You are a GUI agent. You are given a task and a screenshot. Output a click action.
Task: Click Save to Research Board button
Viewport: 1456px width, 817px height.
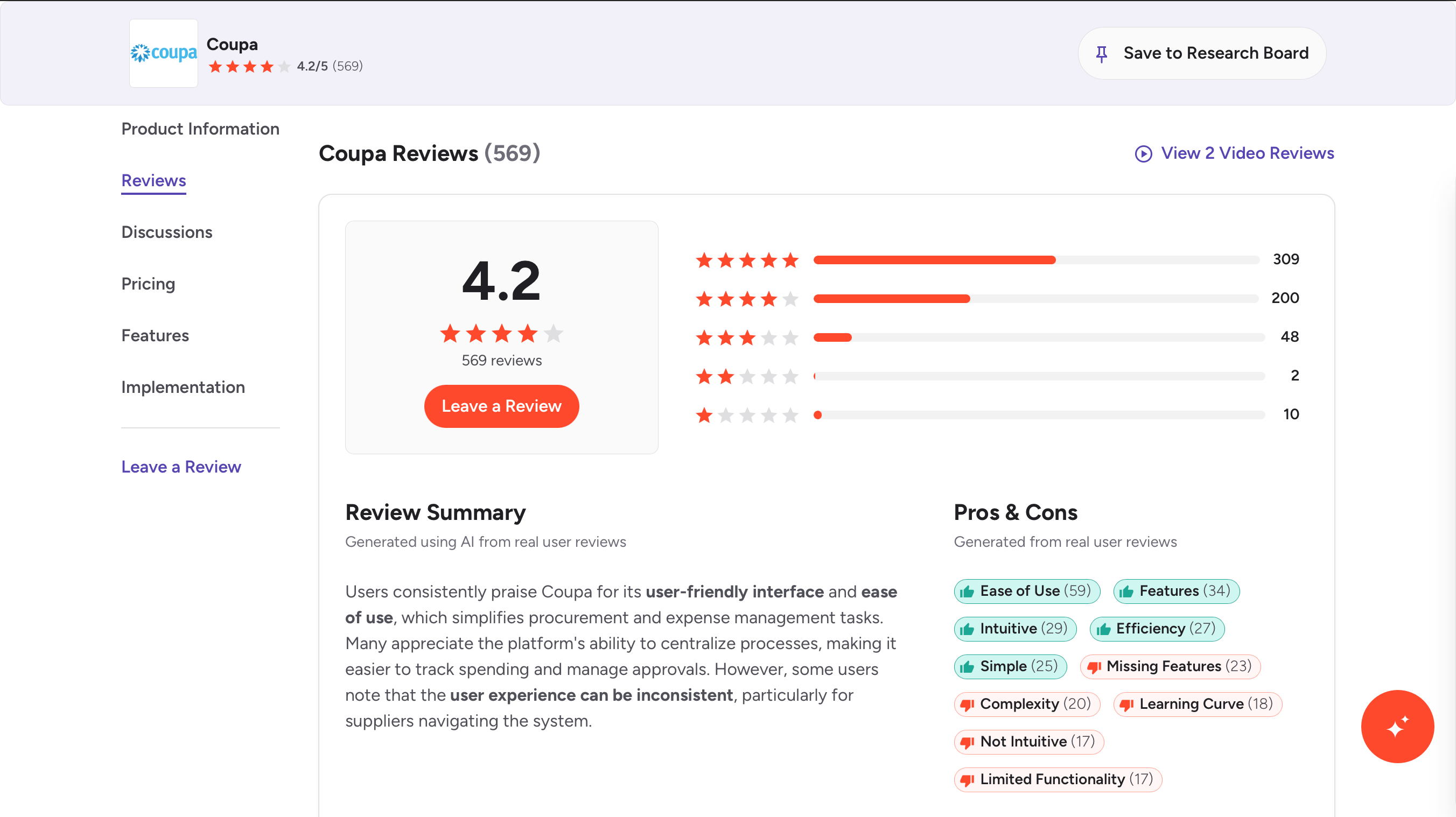[1202, 53]
